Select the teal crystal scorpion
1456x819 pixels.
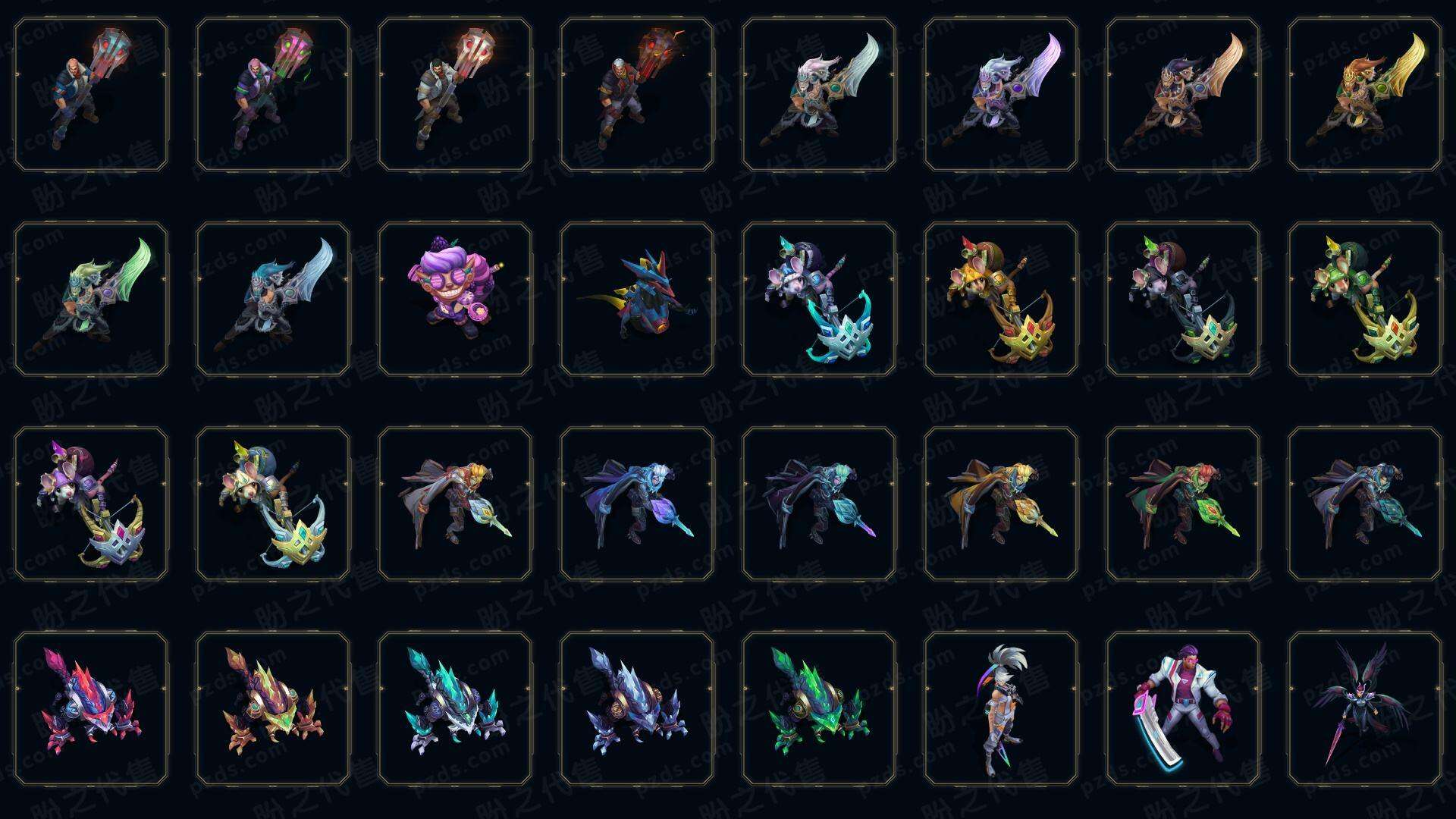[455, 708]
